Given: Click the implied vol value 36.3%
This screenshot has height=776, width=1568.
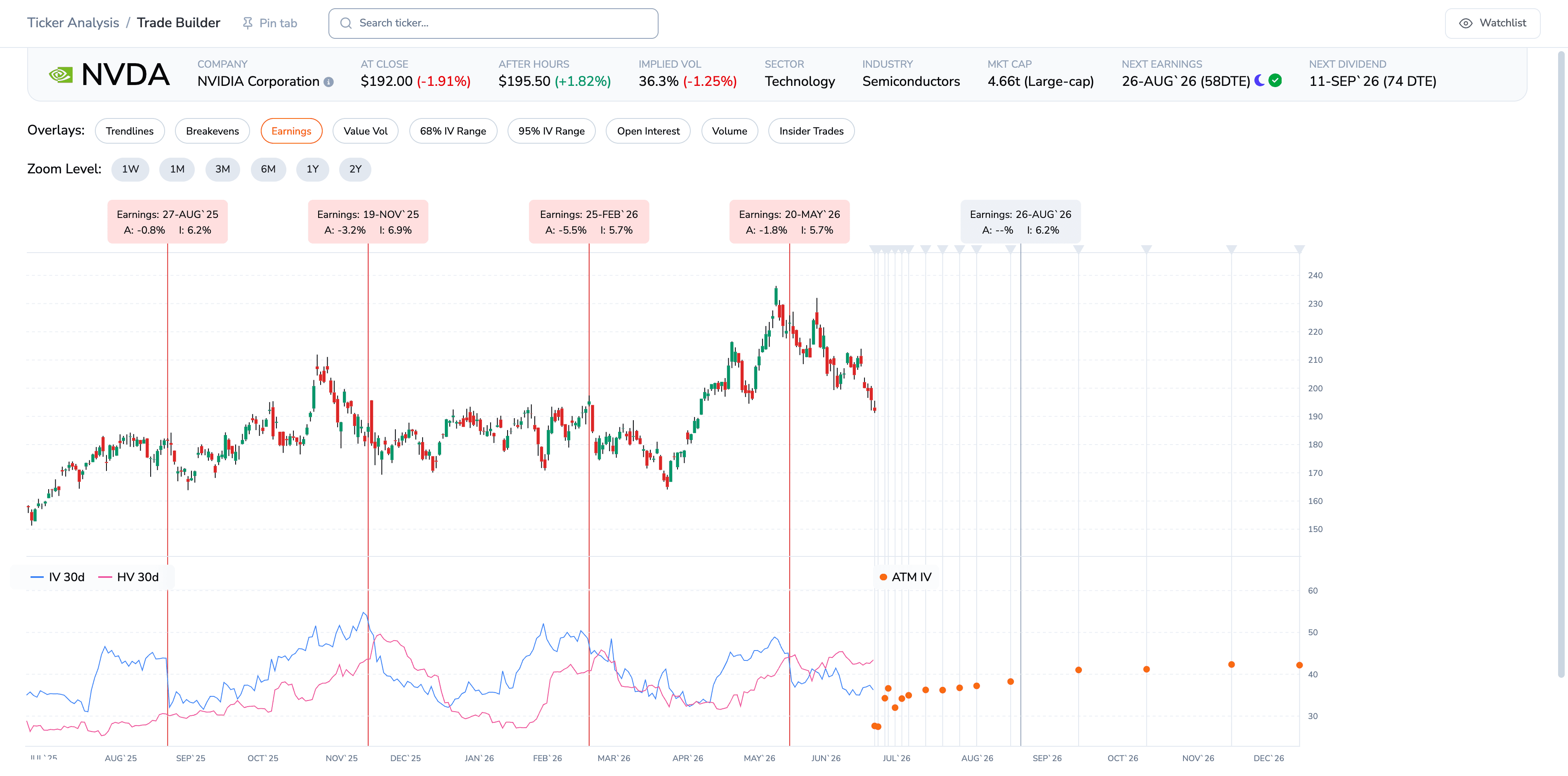Looking at the screenshot, I should point(659,81).
